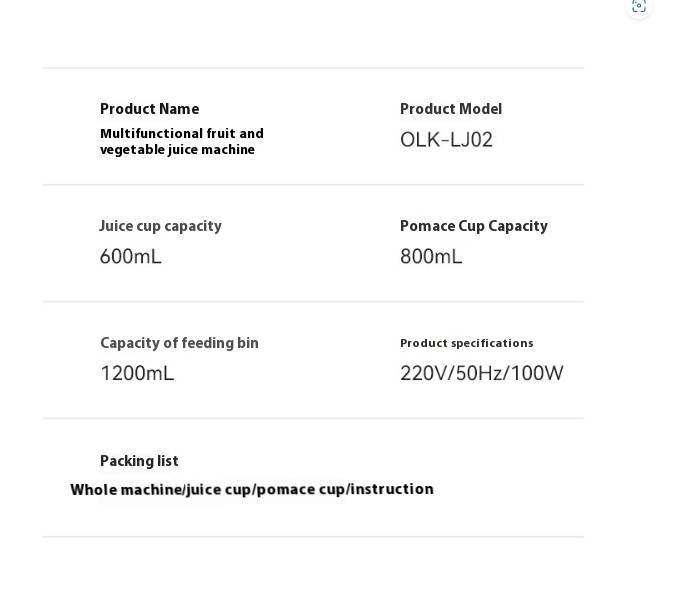This screenshot has height=592, width=693.
Task: Select the Capacity of feeding bin label
Action: click(179, 343)
